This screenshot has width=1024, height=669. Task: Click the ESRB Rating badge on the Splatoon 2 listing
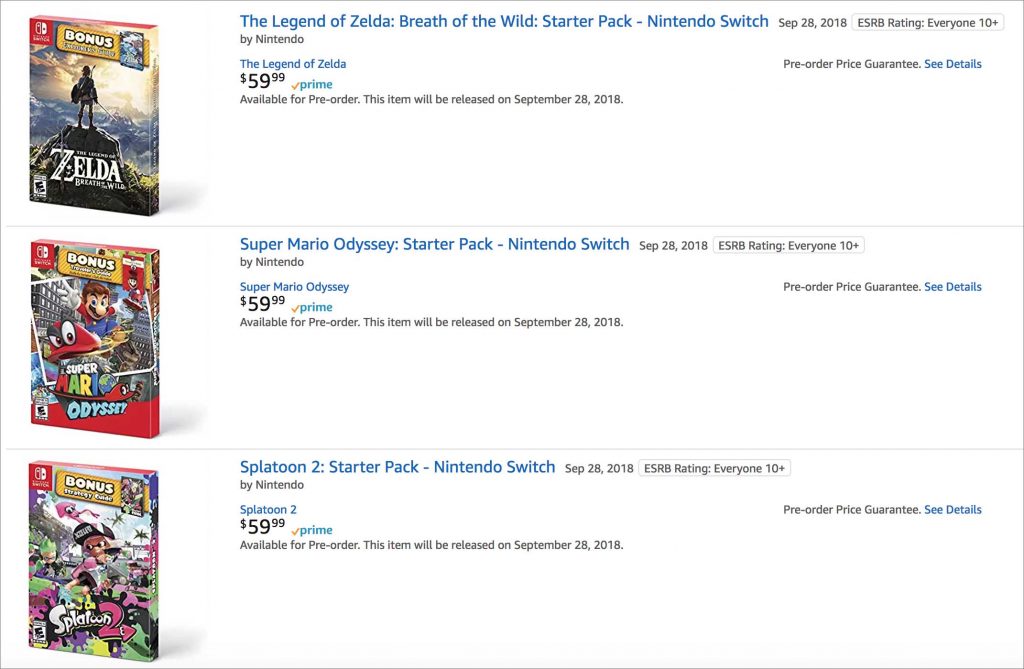click(714, 468)
